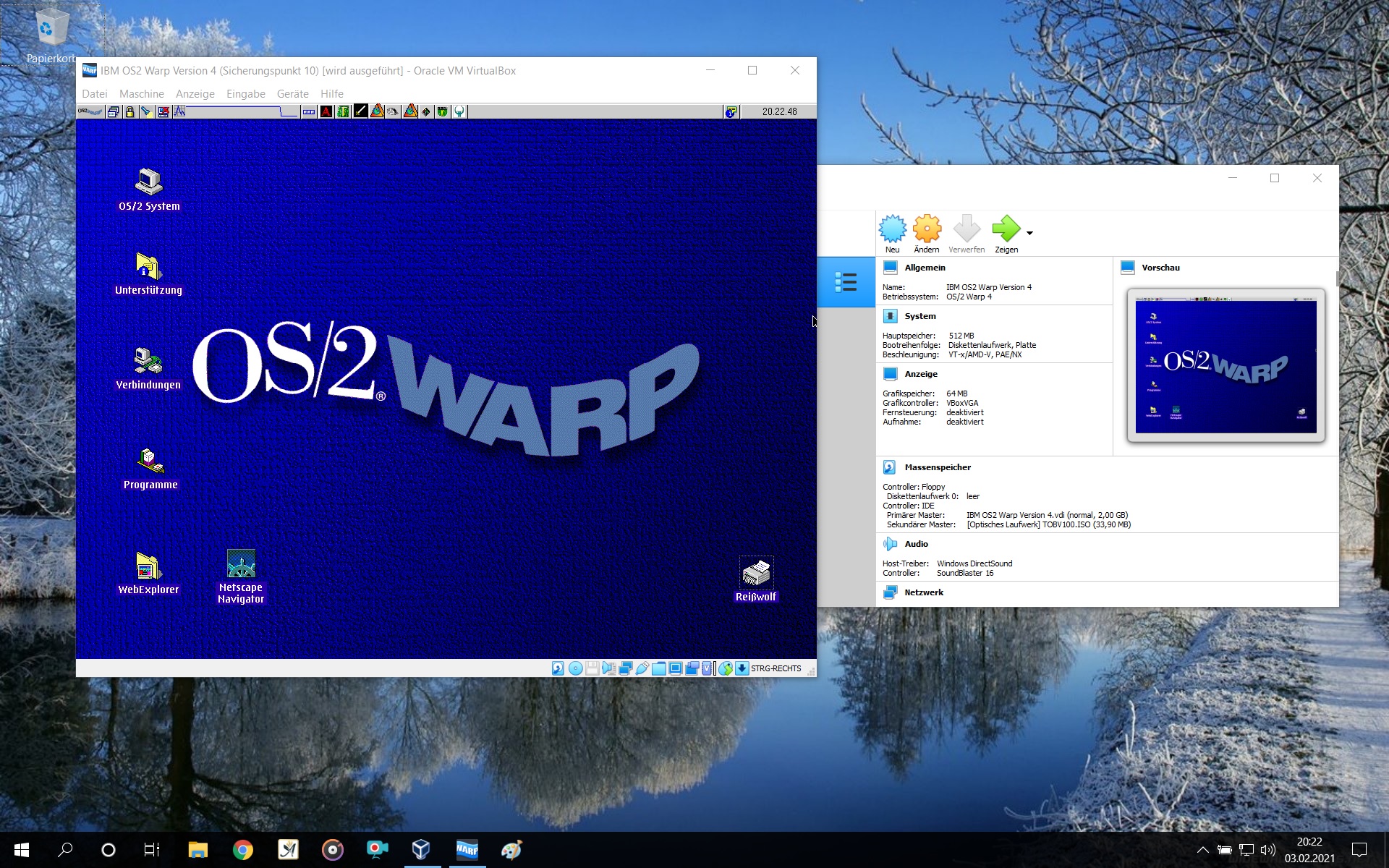Click the Ändern settings button
Screen dimensions: 1389x868
[927, 234]
